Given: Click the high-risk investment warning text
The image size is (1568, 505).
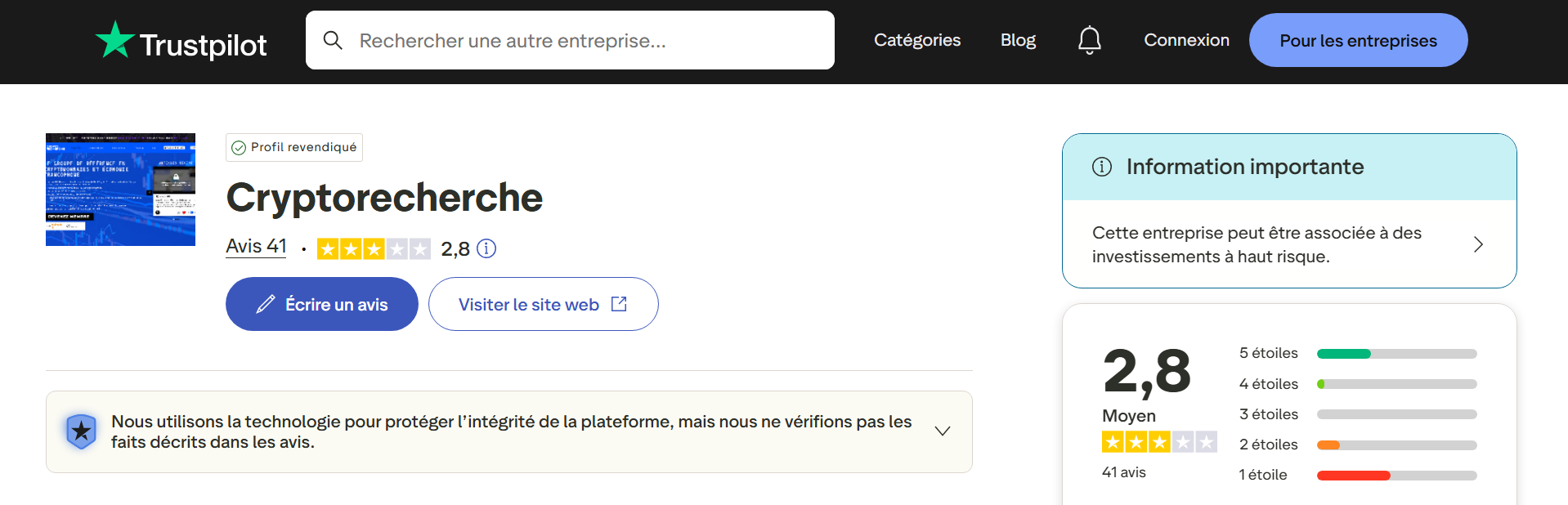Looking at the screenshot, I should click(1257, 244).
